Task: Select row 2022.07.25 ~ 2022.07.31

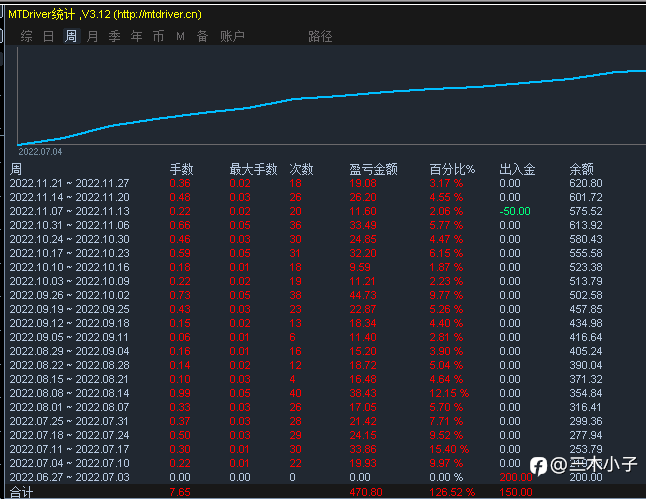Action: [x=306, y=421]
